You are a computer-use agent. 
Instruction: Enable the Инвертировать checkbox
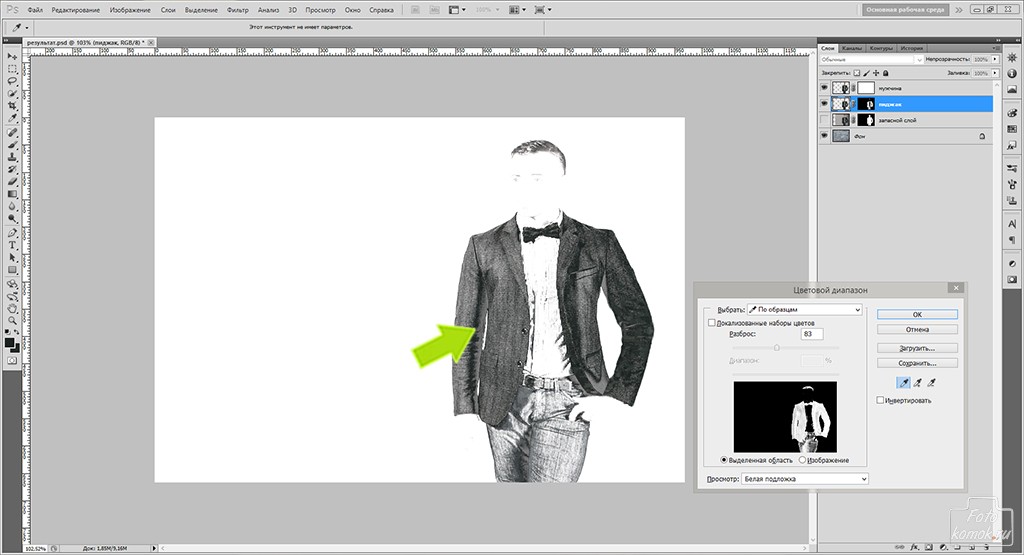point(880,400)
